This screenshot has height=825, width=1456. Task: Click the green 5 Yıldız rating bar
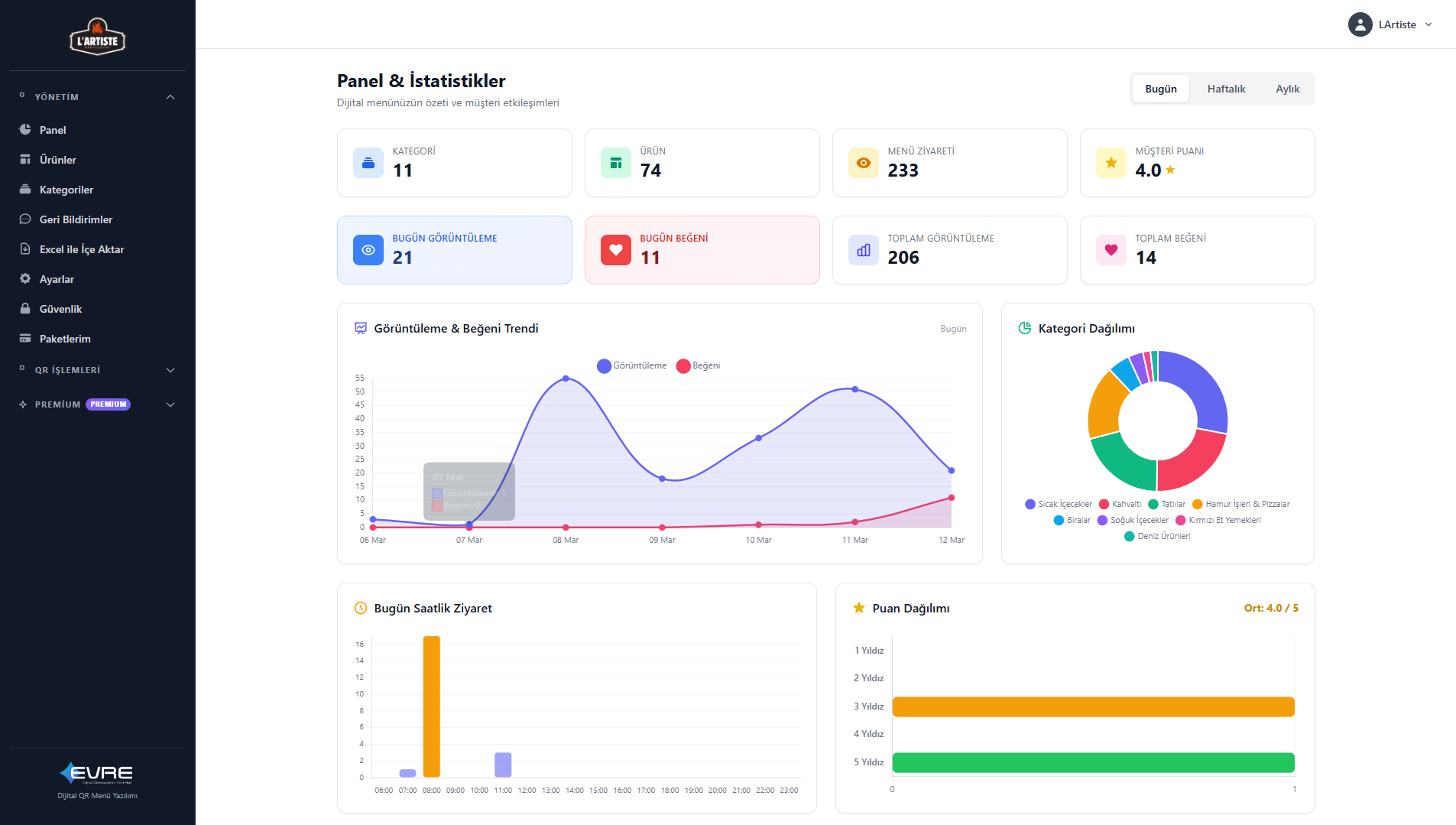pos(1093,762)
